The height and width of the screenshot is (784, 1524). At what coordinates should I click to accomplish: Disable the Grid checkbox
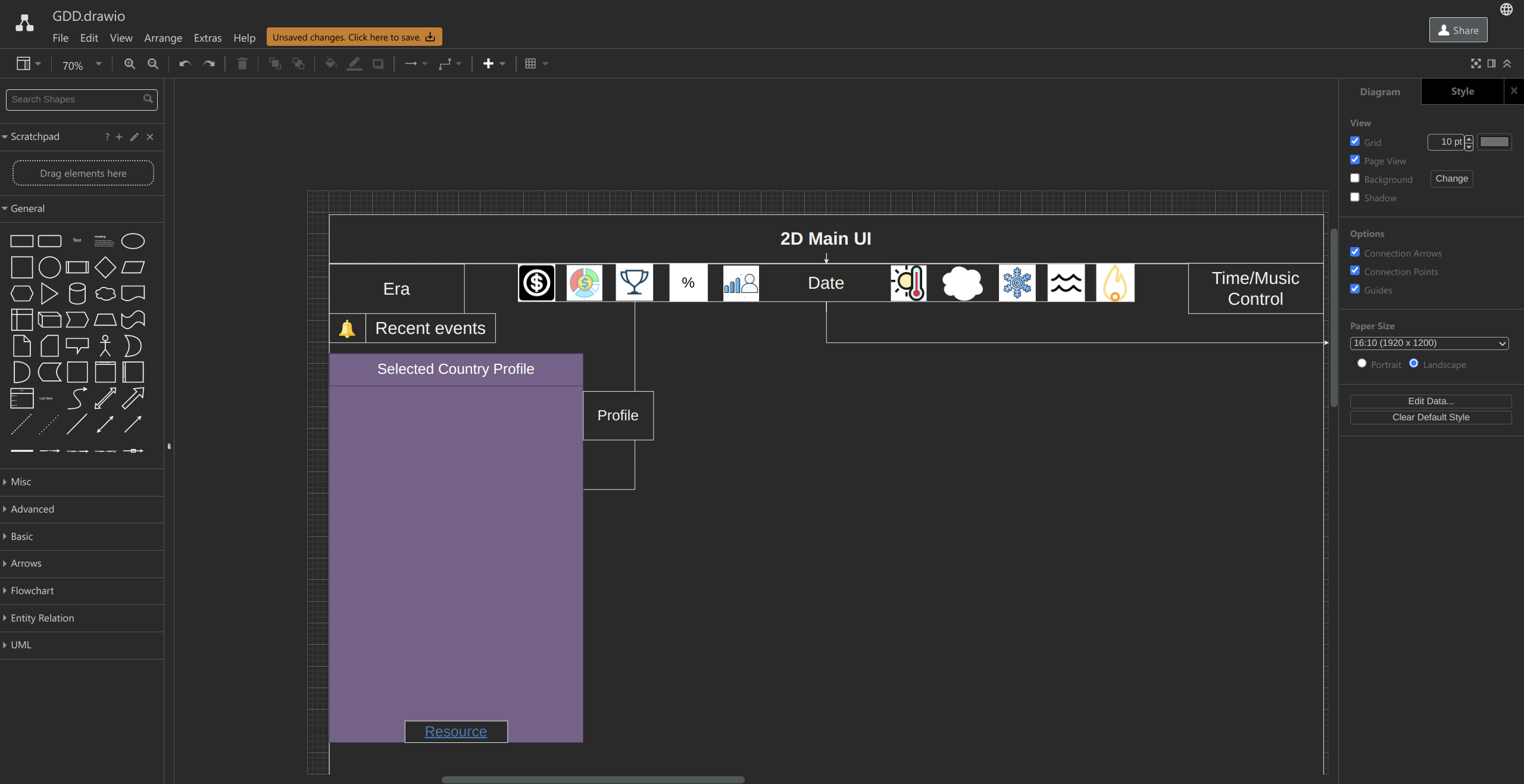(1355, 141)
